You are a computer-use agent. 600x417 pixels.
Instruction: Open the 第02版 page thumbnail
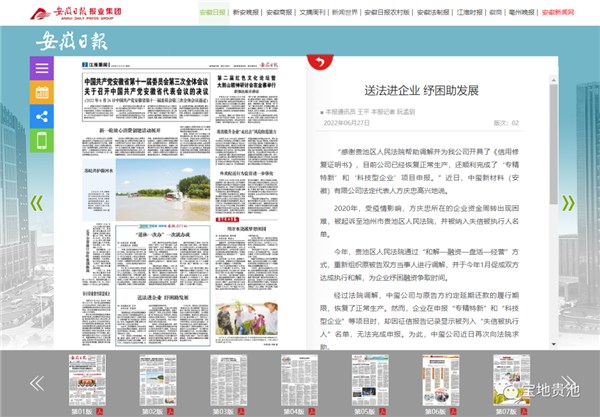click(158, 380)
